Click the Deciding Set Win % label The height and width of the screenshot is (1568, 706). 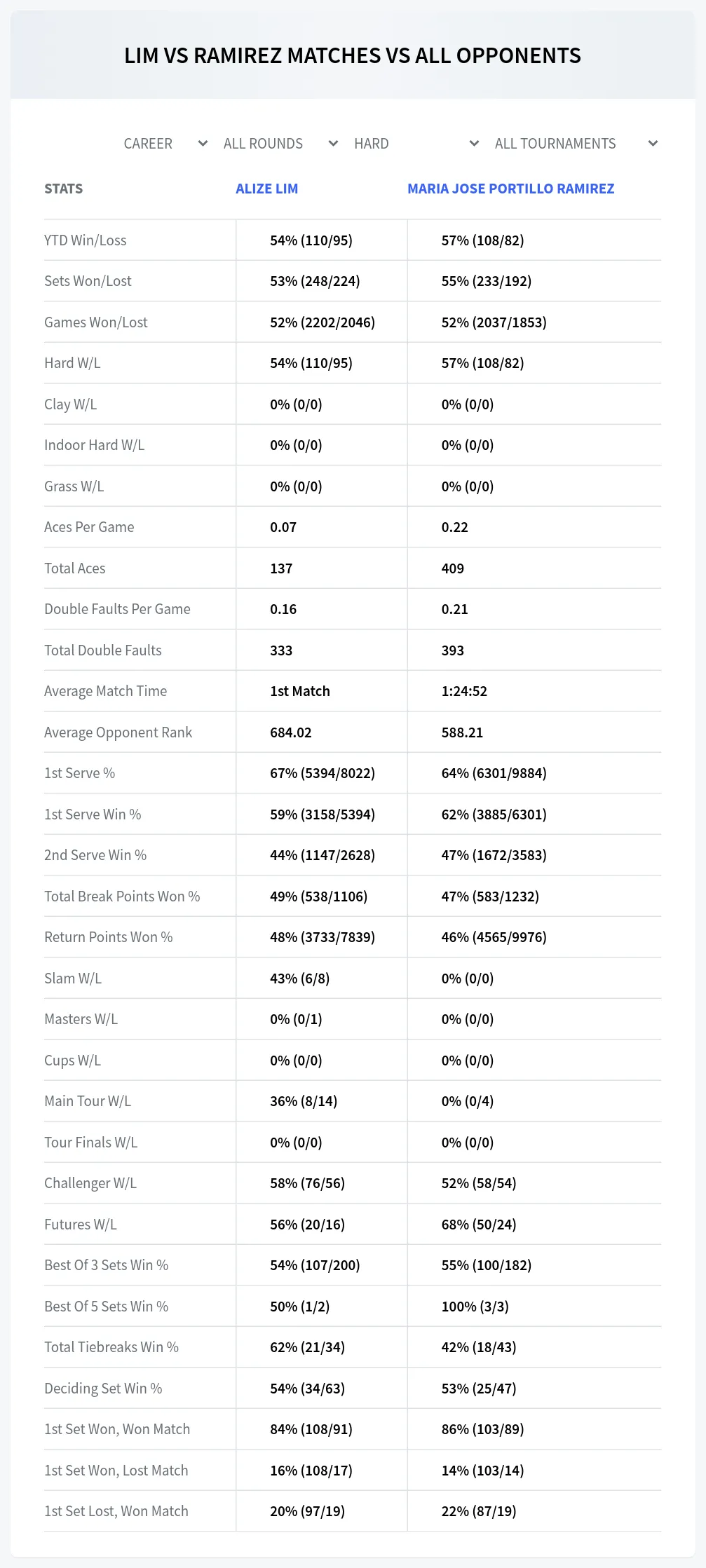coord(103,1389)
